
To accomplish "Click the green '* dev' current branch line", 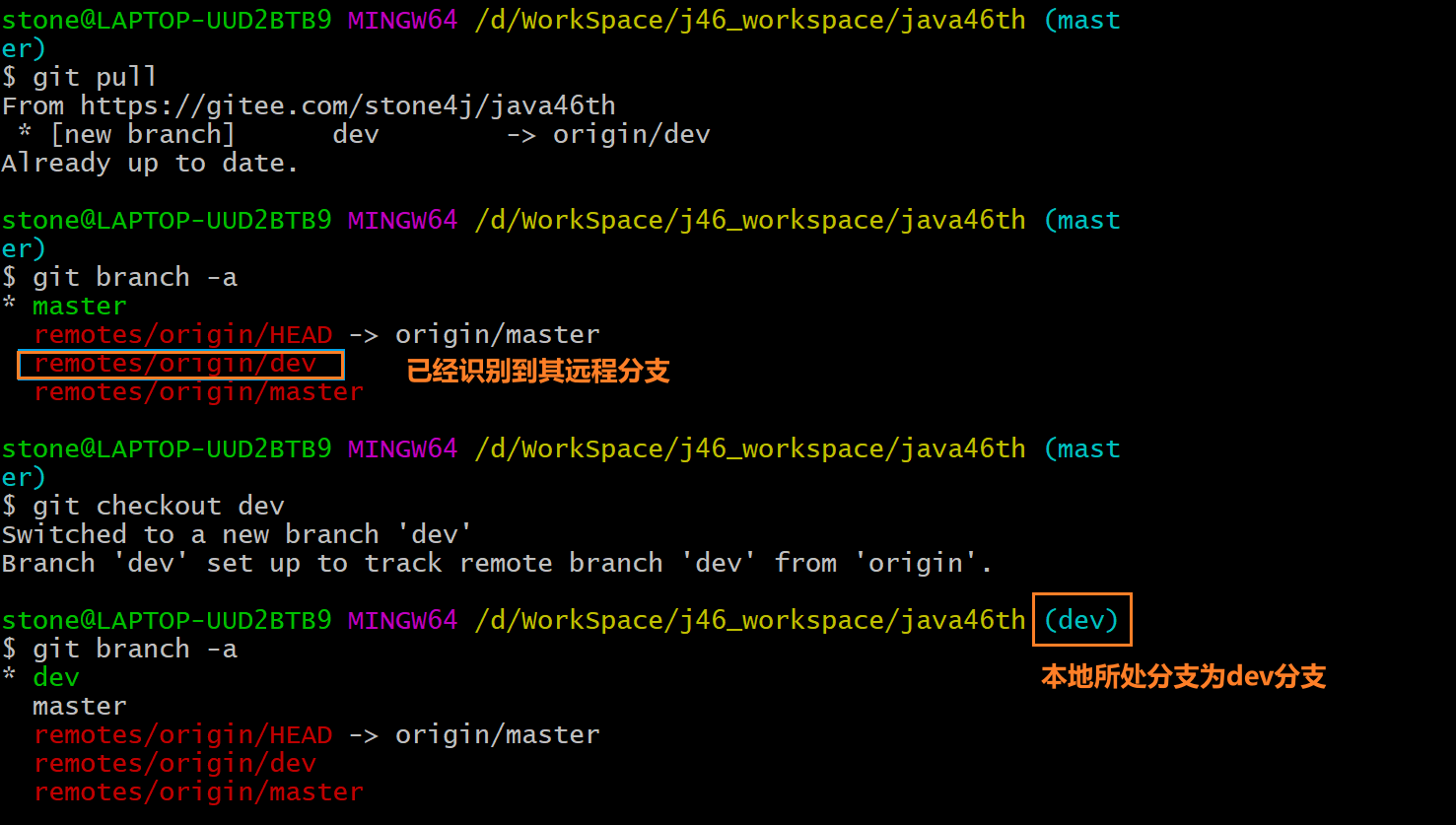I will tap(41, 678).
